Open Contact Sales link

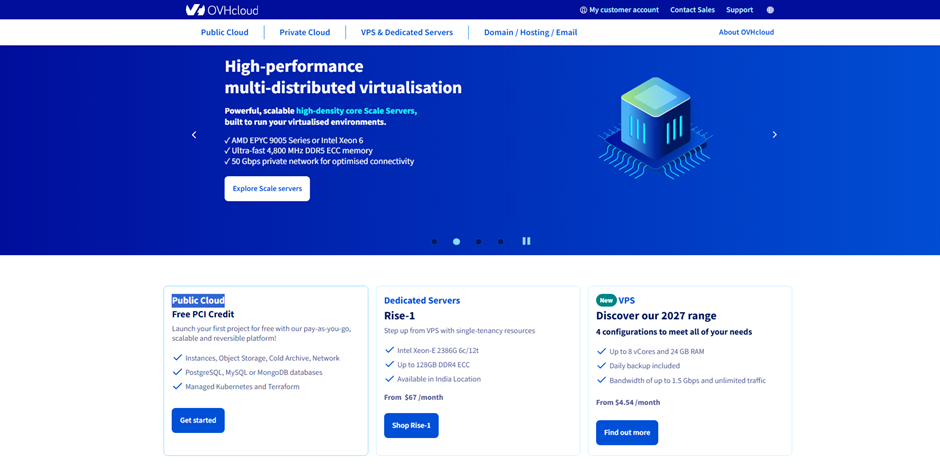[692, 10]
